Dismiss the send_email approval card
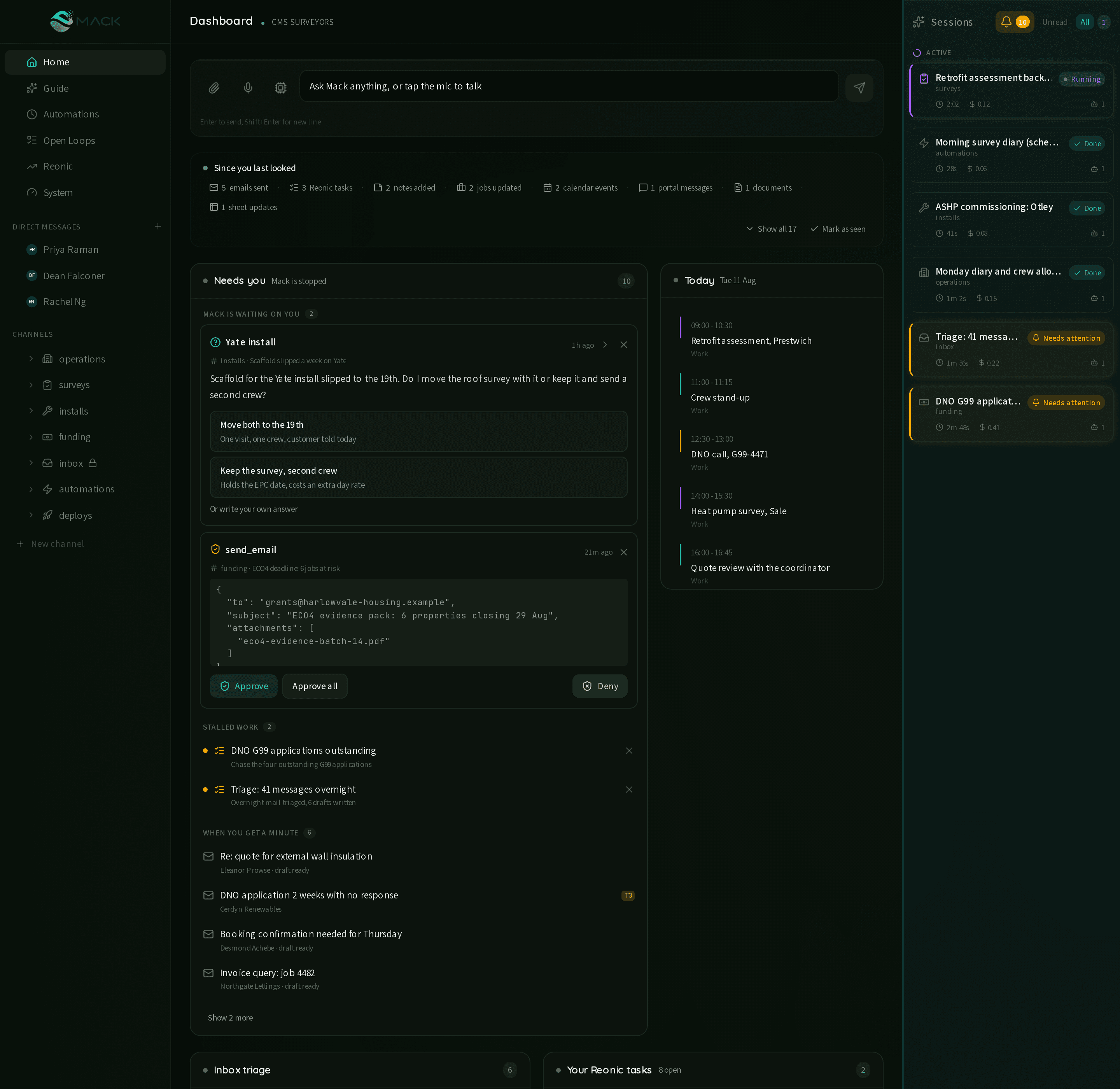 click(623, 553)
